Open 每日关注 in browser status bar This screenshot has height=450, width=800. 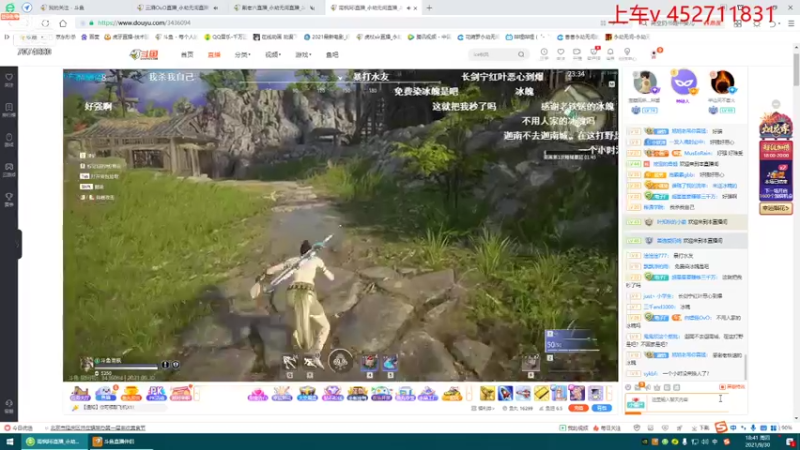607,428
